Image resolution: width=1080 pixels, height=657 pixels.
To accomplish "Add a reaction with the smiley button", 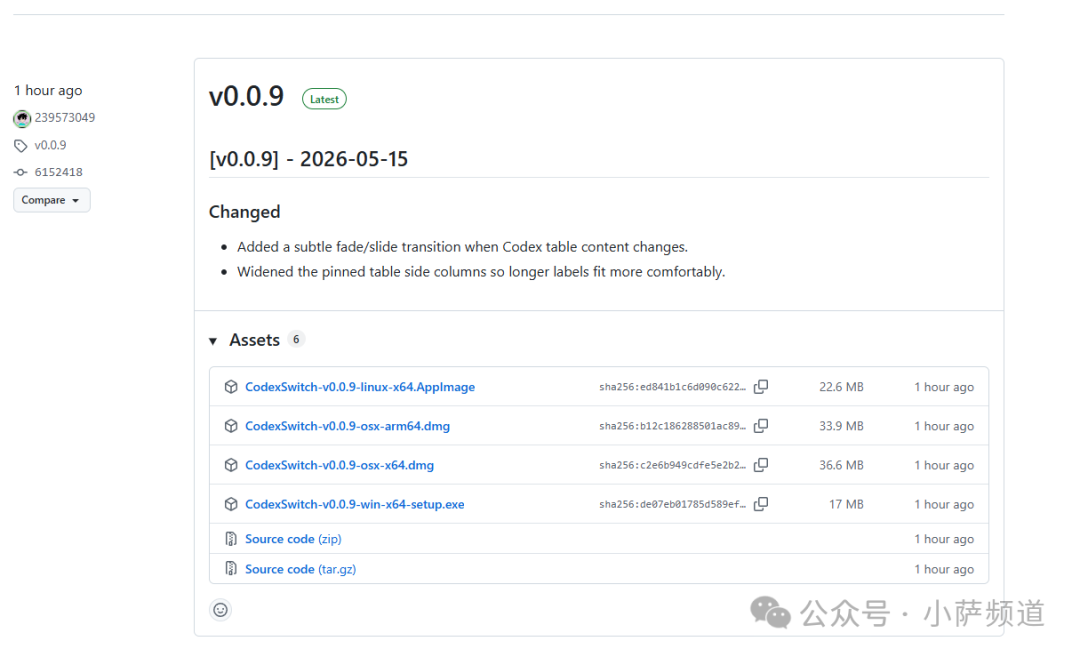I will point(220,610).
